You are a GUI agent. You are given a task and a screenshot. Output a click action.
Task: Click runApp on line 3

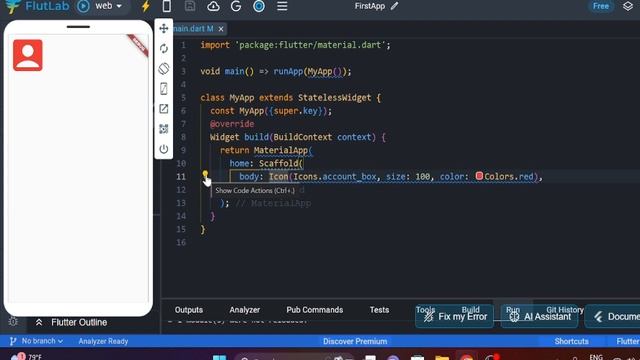[x=288, y=71]
